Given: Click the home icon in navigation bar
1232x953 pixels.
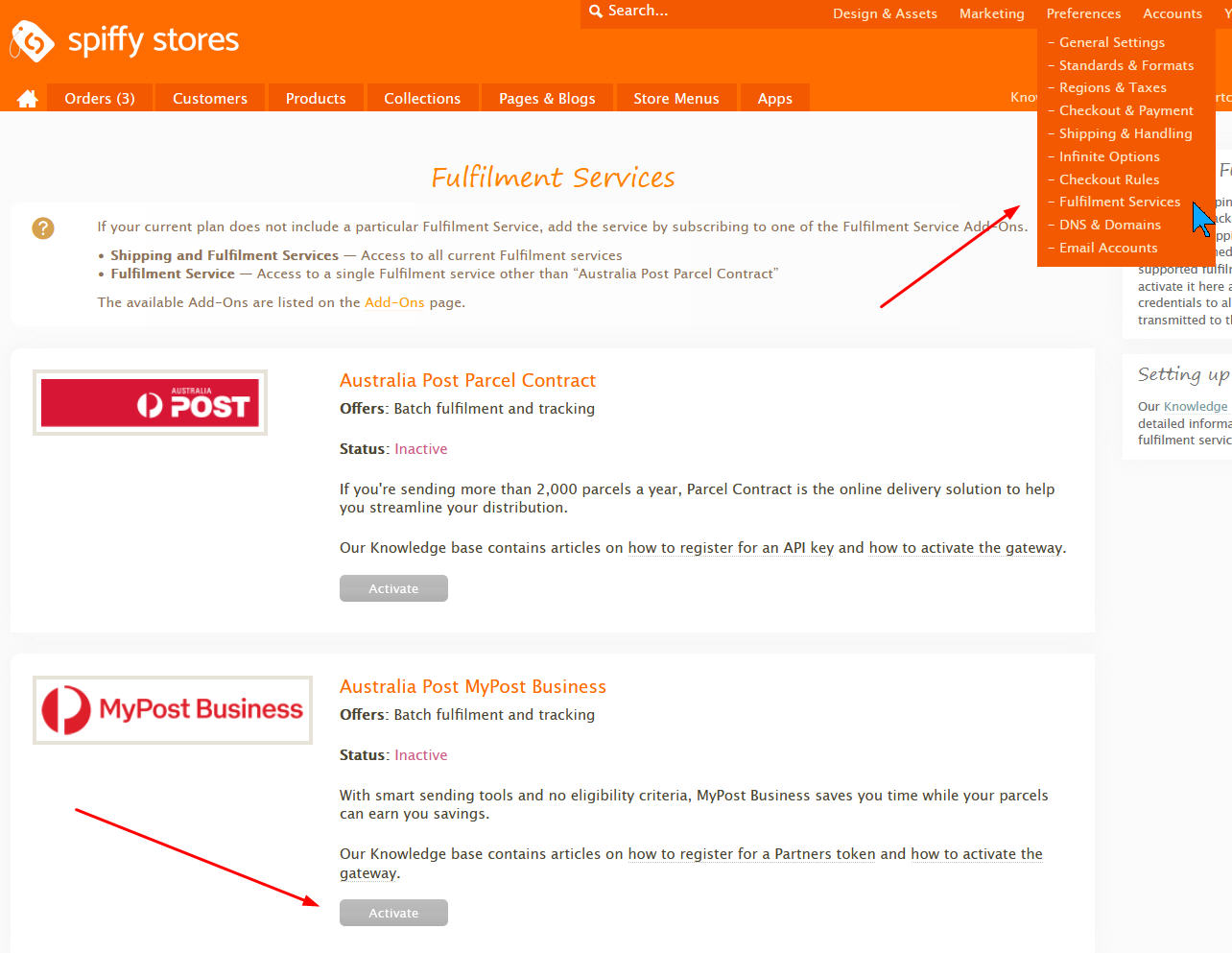Looking at the screenshot, I should 28,98.
